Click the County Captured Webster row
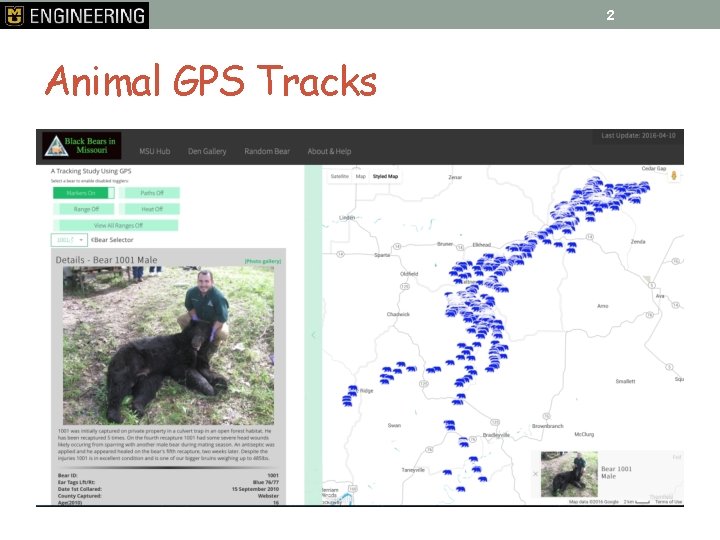 [x=168, y=496]
